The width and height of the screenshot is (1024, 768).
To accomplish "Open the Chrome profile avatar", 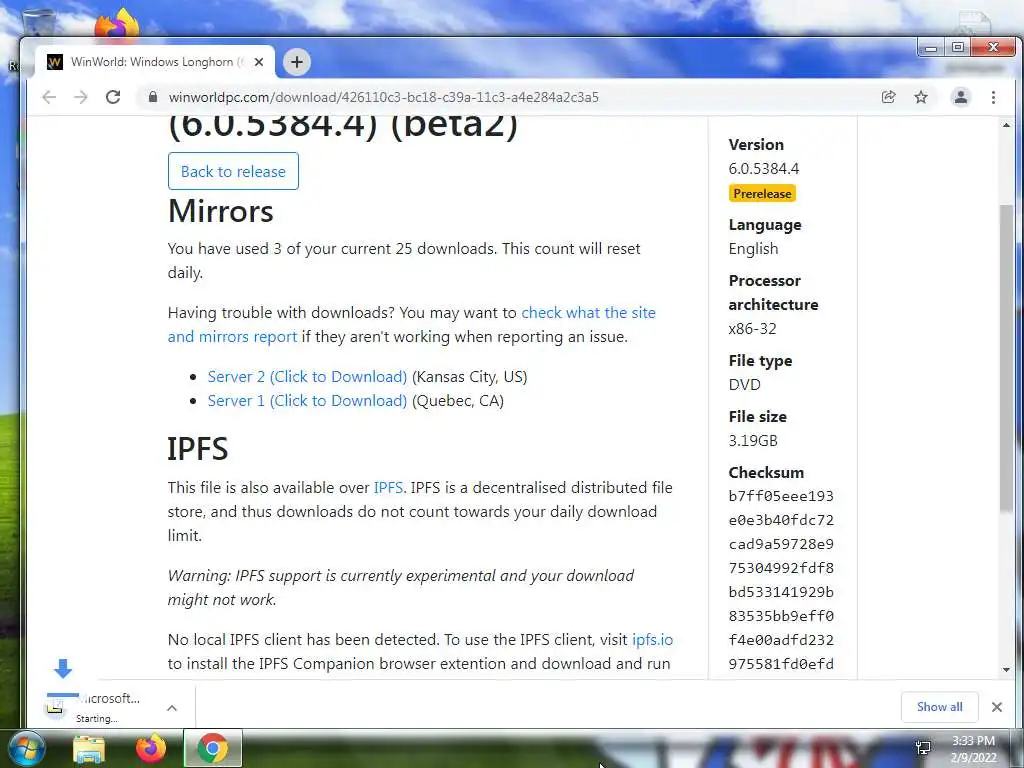I will pos(961,97).
